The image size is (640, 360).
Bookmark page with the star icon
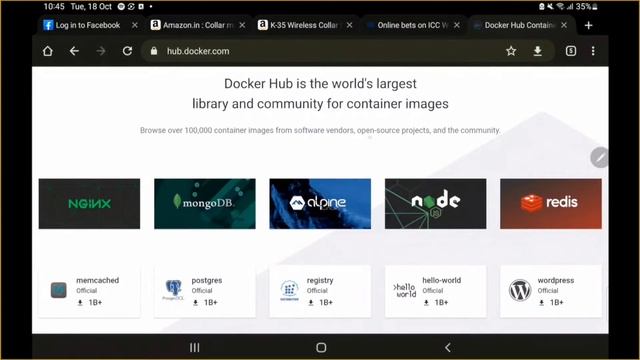[511, 51]
